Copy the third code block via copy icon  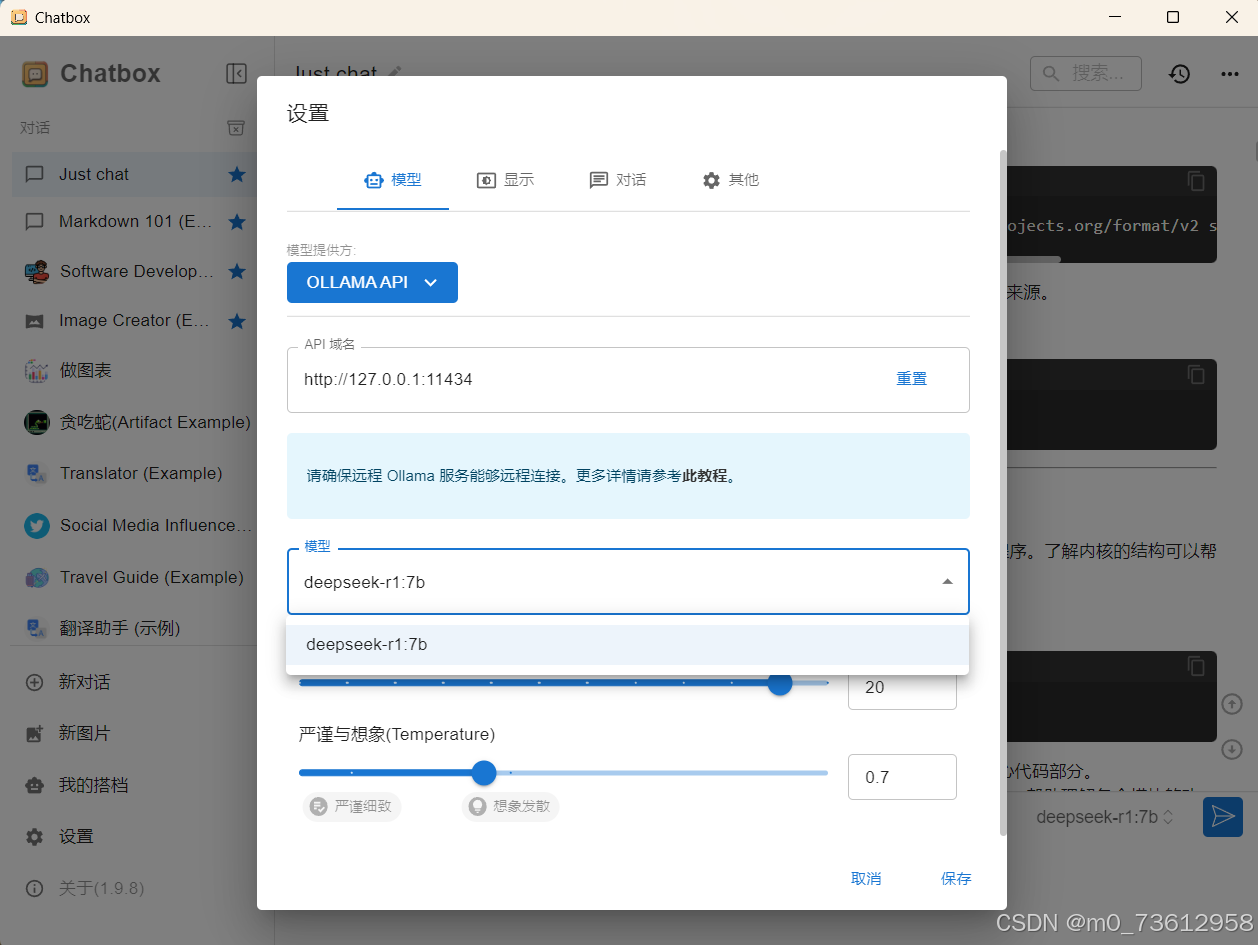1196,666
